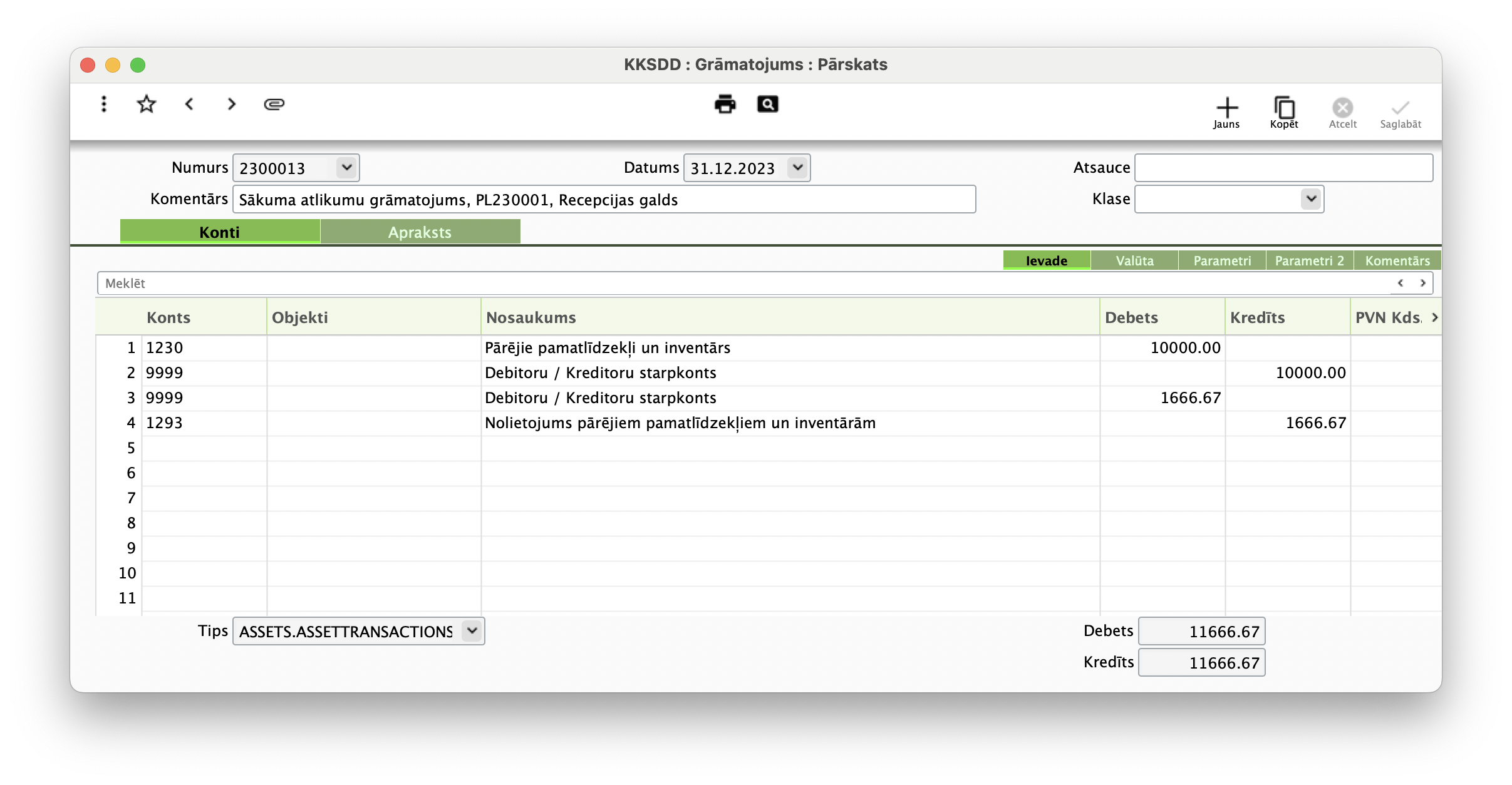Open the Parametri 2 tab

click(1310, 260)
